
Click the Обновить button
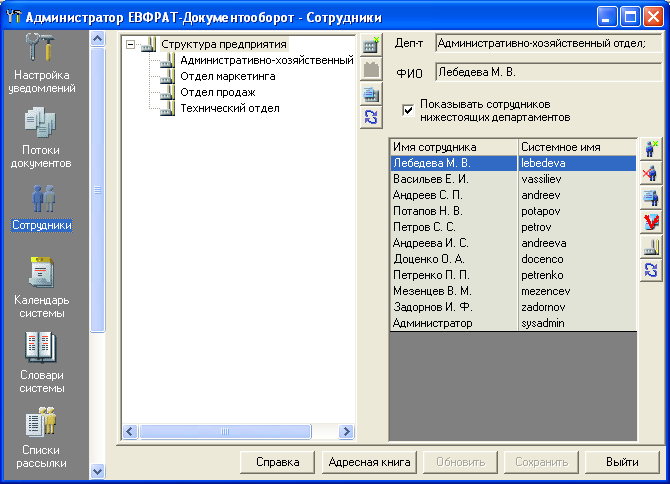coord(461,462)
